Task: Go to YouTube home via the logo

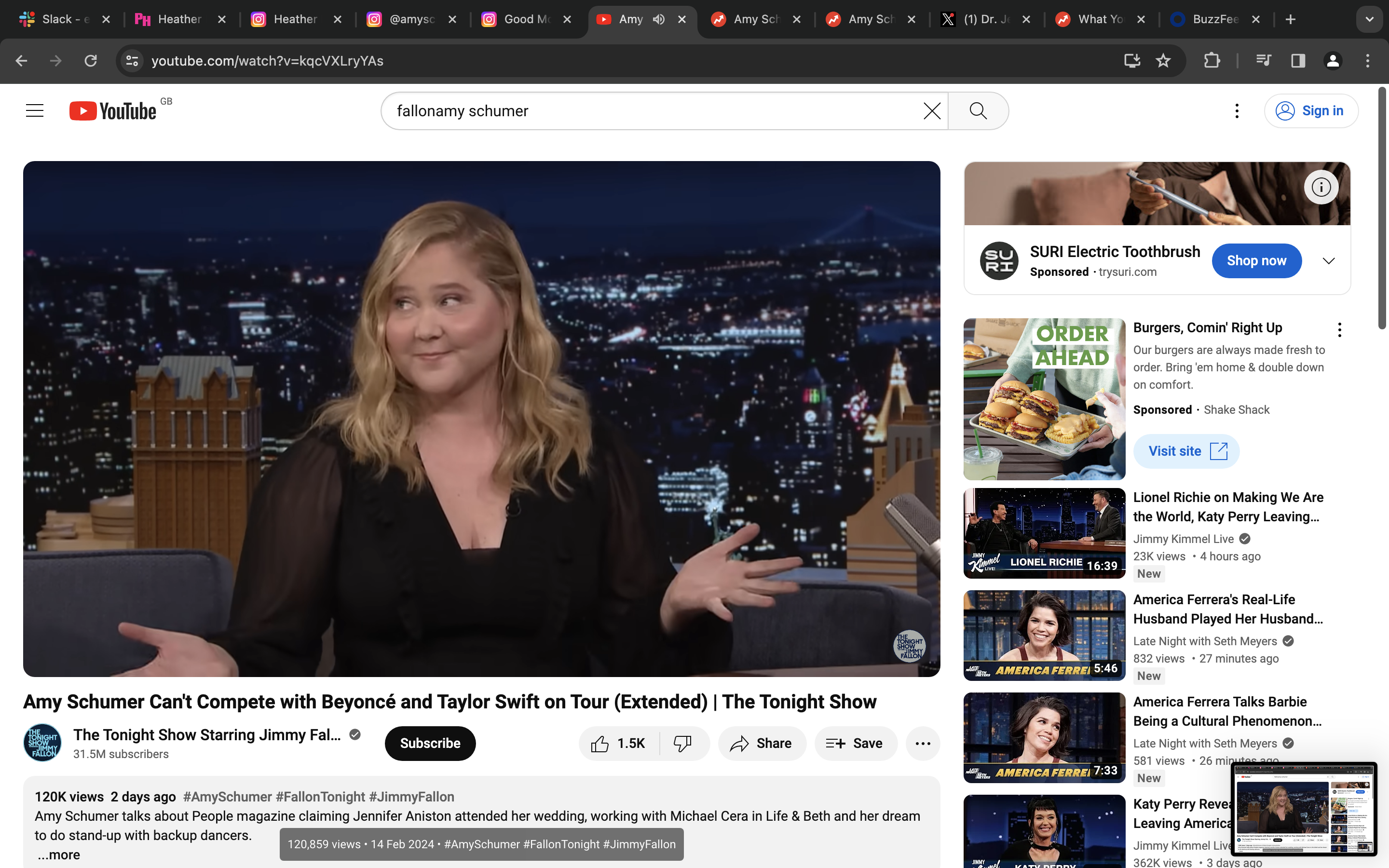Action: pos(111,110)
